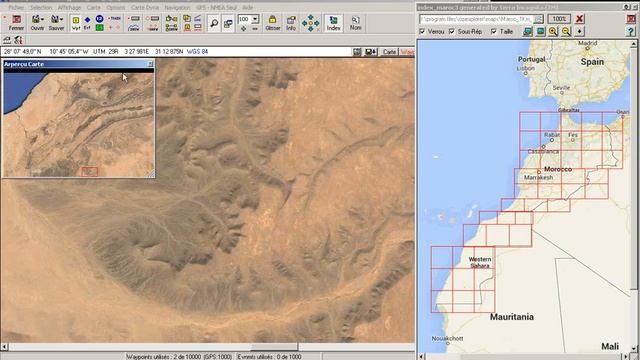The width and height of the screenshot is (640, 360).
Task: Open the Aide menu
Action: coord(247,7)
